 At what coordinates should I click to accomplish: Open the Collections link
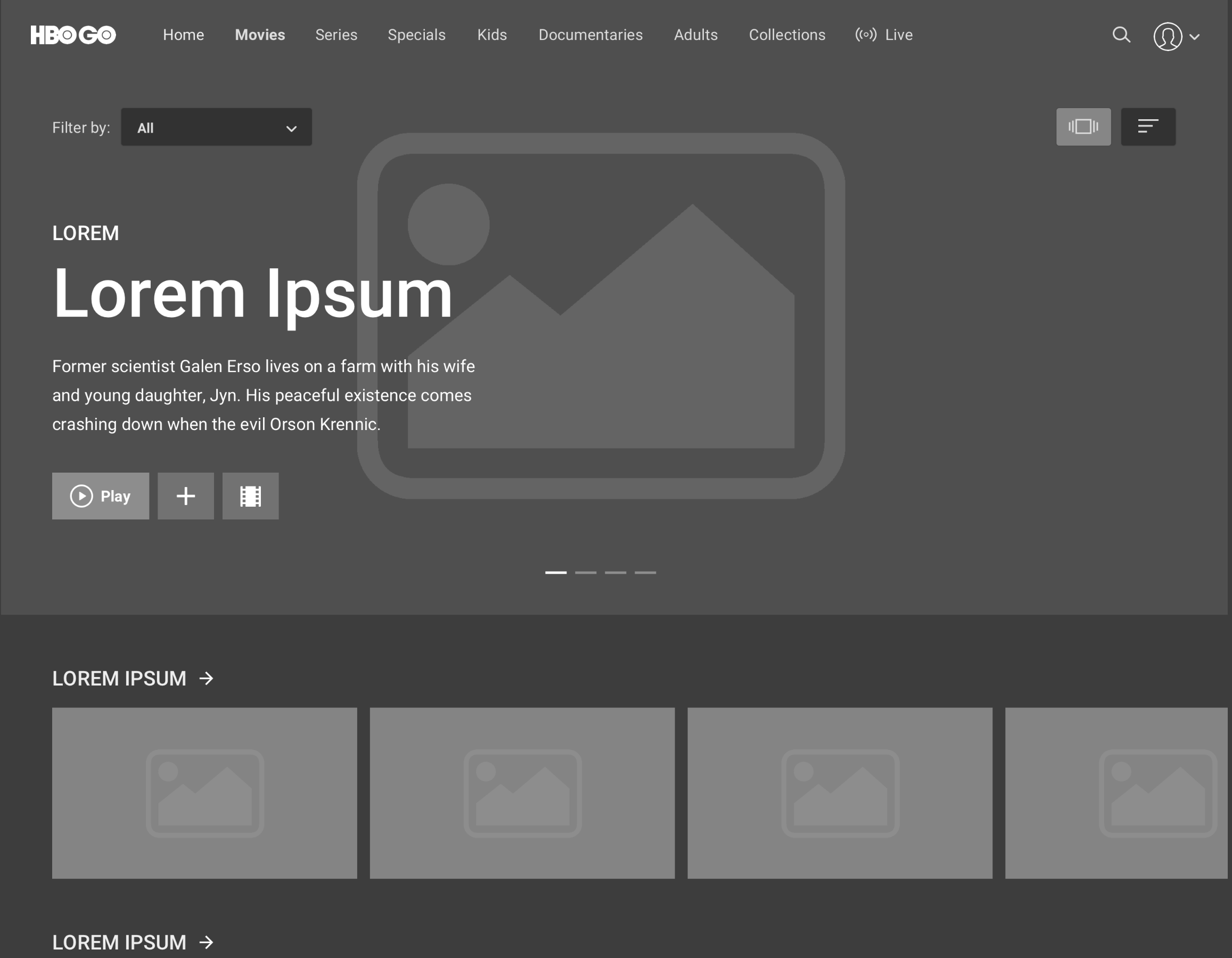pos(786,35)
